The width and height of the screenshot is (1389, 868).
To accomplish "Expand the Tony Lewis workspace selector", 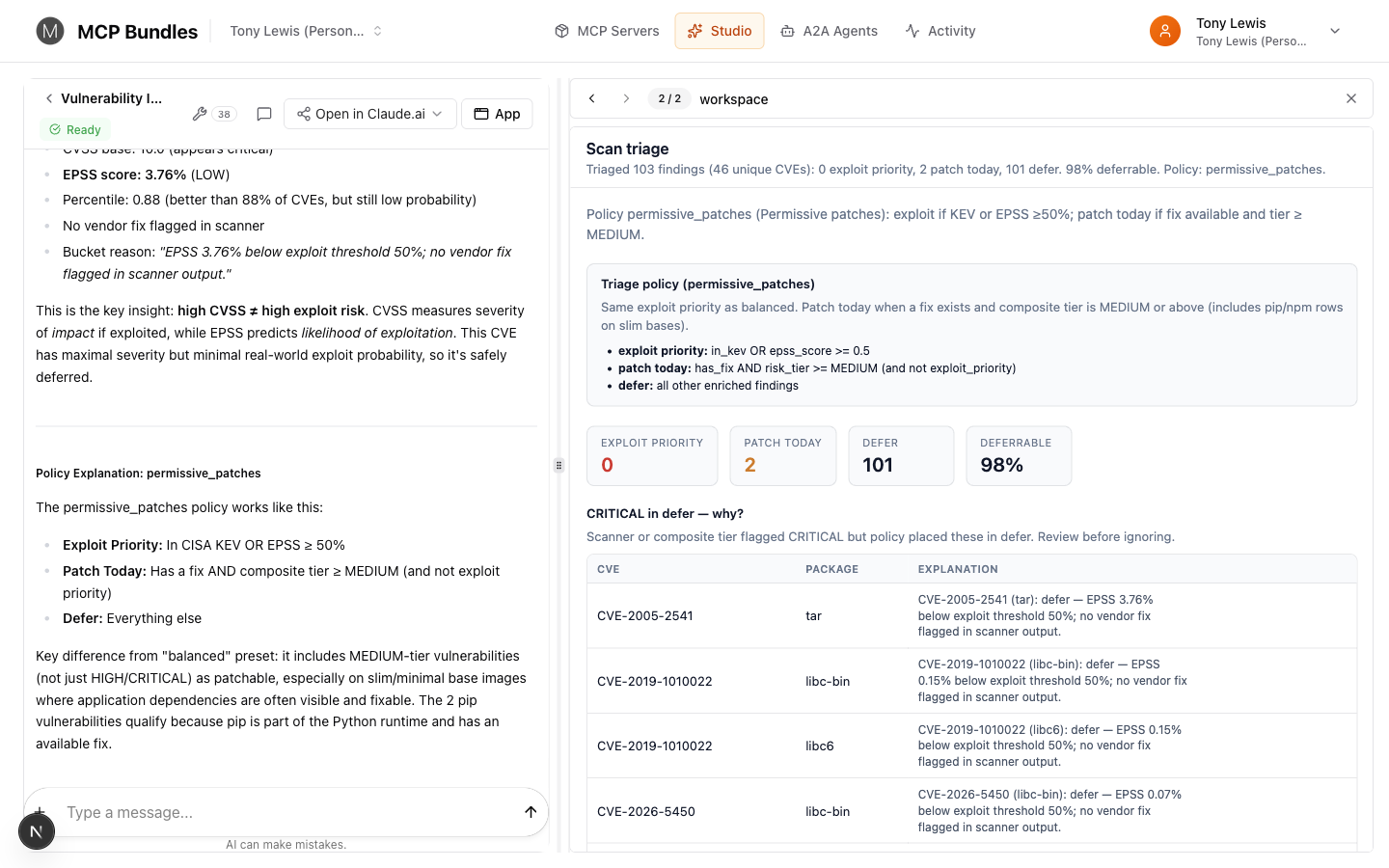I will (x=306, y=31).
